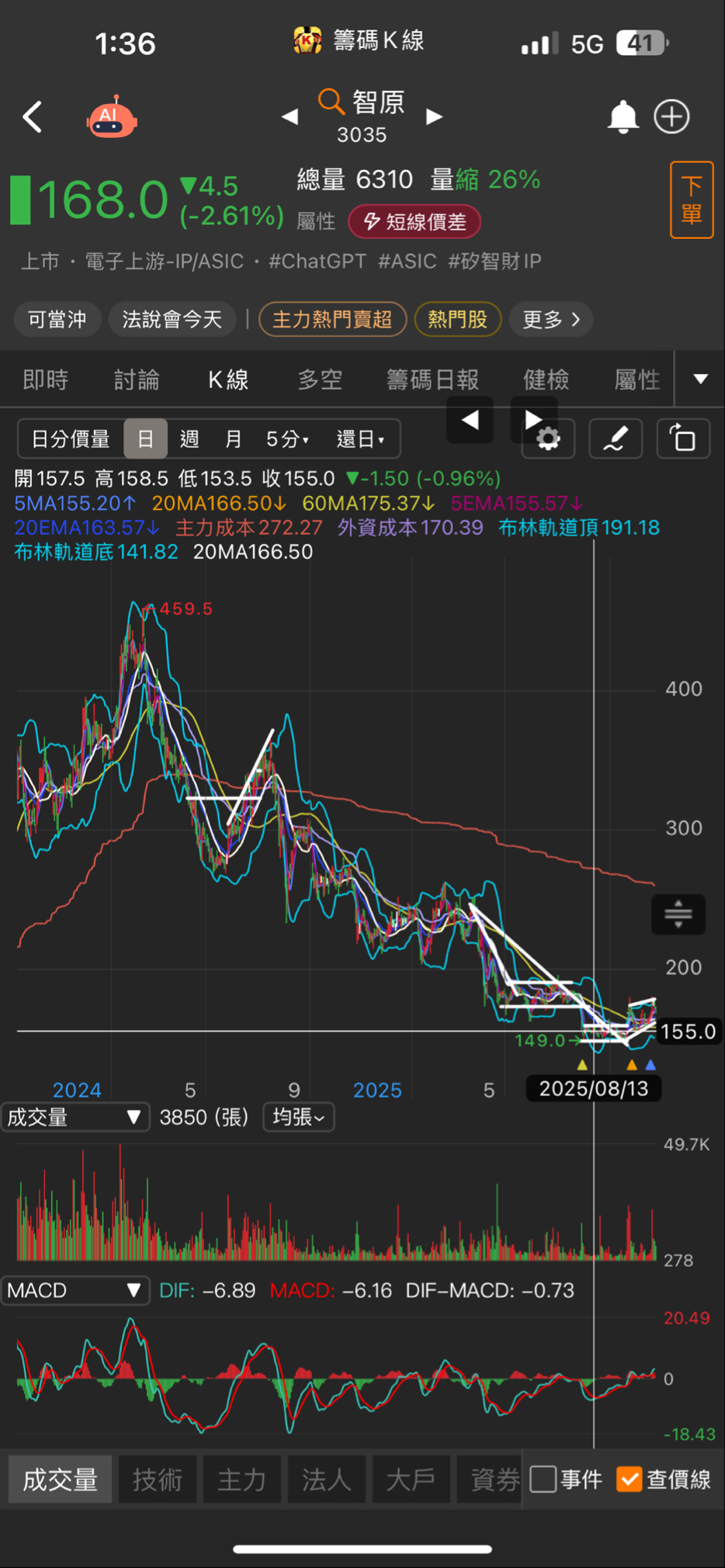Tap the chart height adjust handle

[678, 914]
